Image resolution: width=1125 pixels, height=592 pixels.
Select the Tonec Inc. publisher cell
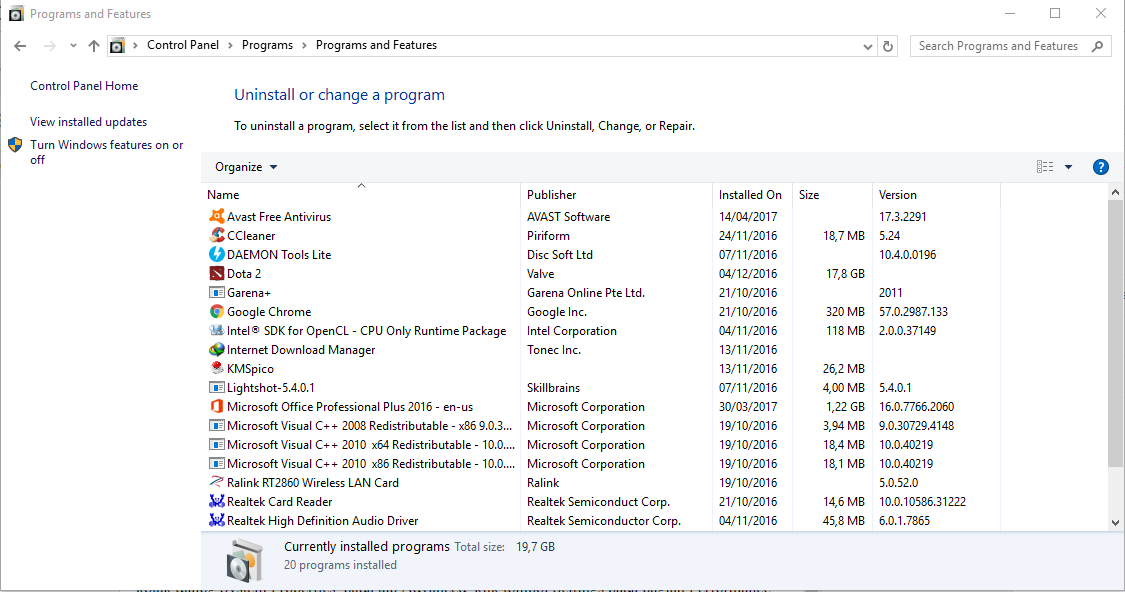[554, 349]
